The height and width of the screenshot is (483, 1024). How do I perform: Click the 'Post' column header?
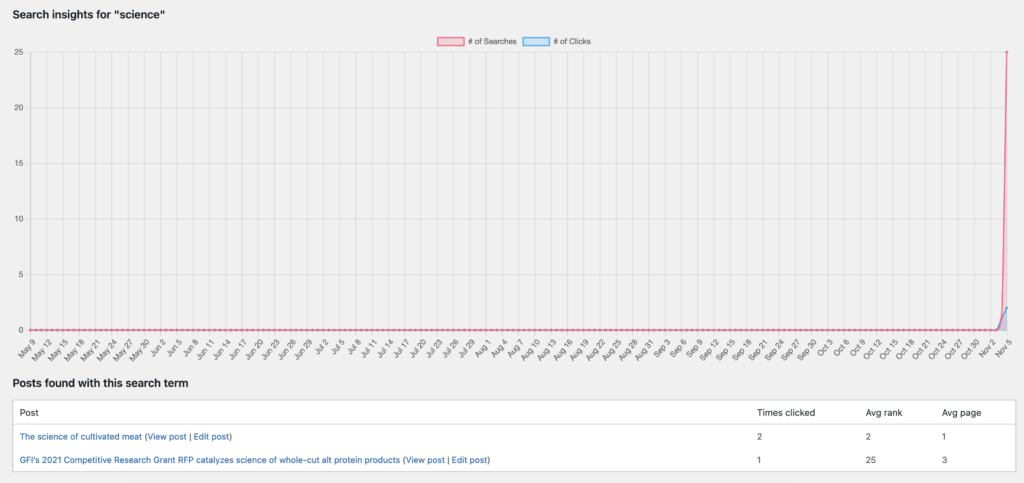coord(29,412)
